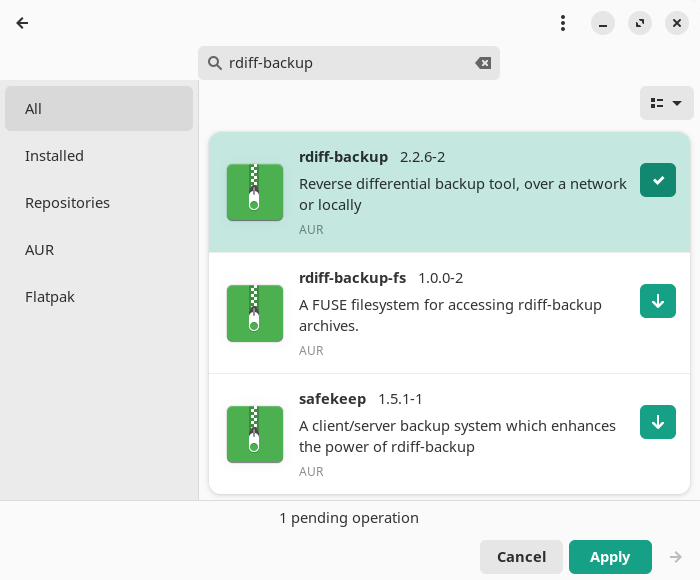The width and height of the screenshot is (700, 580).
Task: Click the 1 pending operation status
Action: (x=349, y=518)
